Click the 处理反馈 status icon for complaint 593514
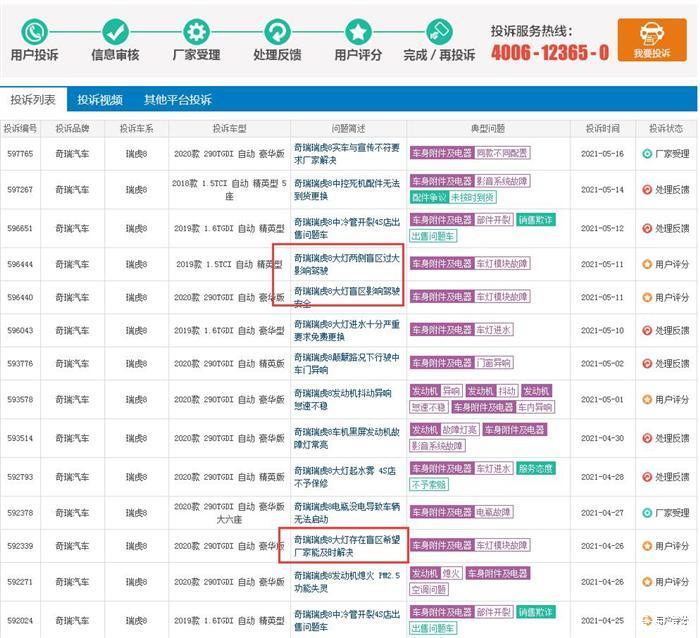 (x=647, y=438)
